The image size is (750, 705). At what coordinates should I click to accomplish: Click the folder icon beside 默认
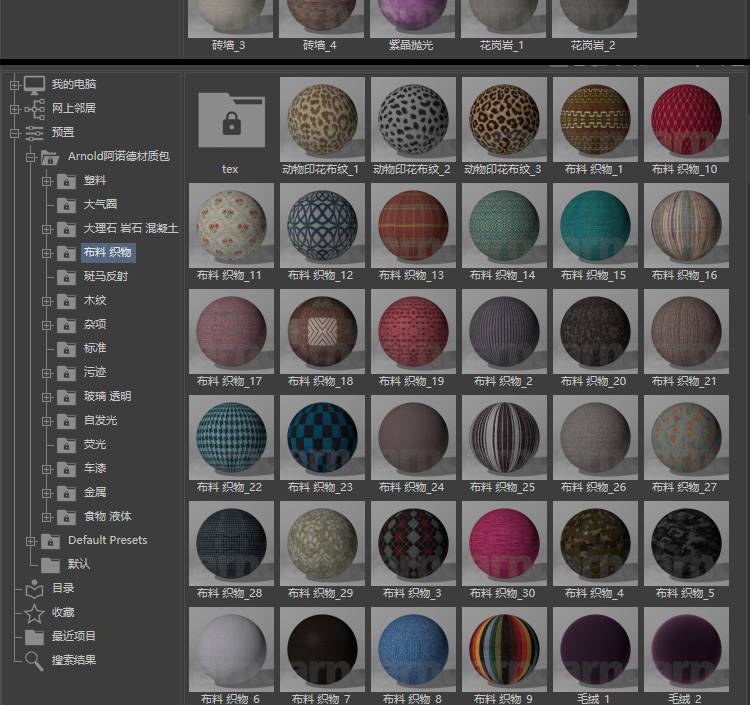point(50,565)
